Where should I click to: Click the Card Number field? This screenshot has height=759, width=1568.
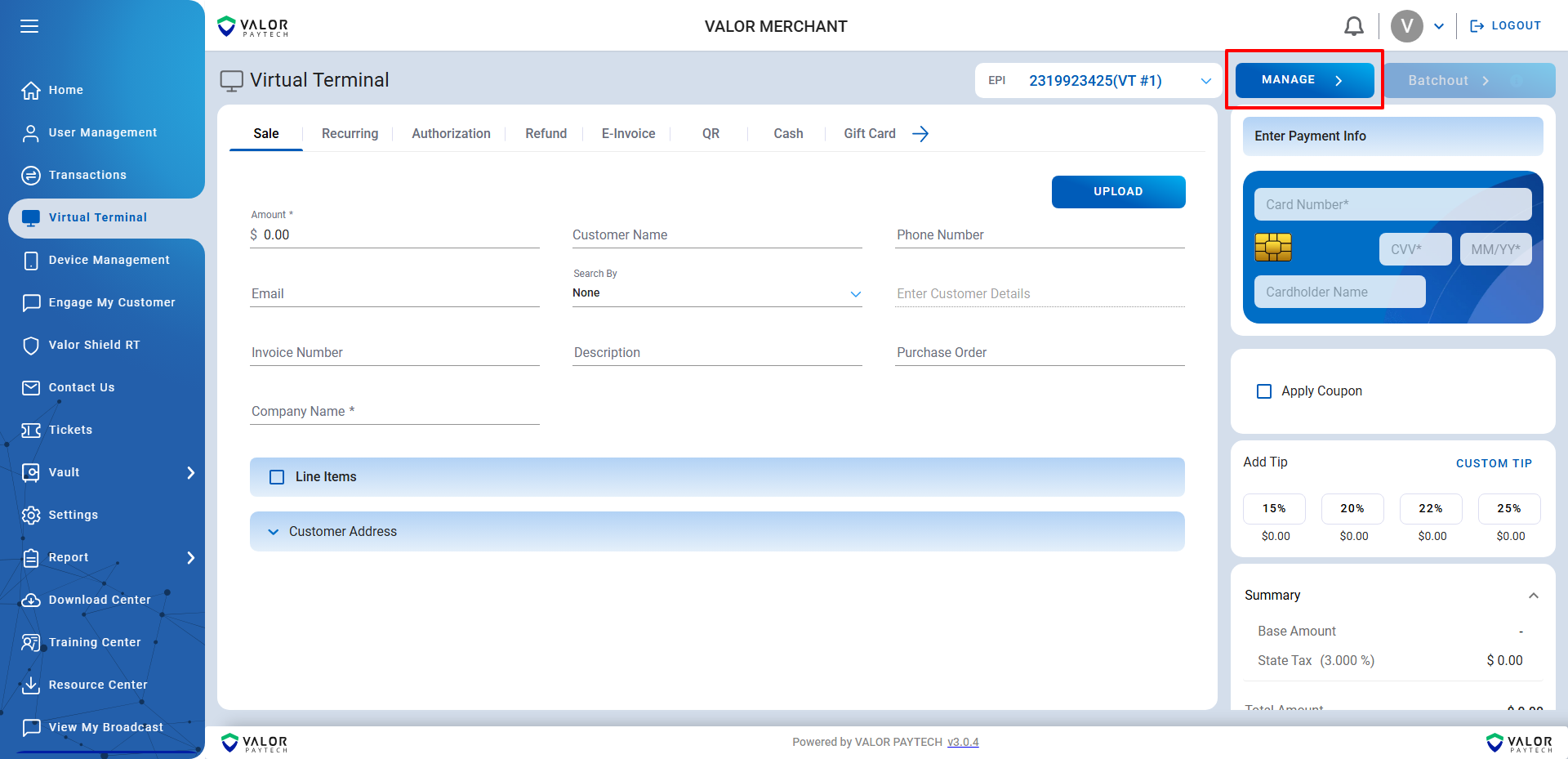click(x=1392, y=205)
